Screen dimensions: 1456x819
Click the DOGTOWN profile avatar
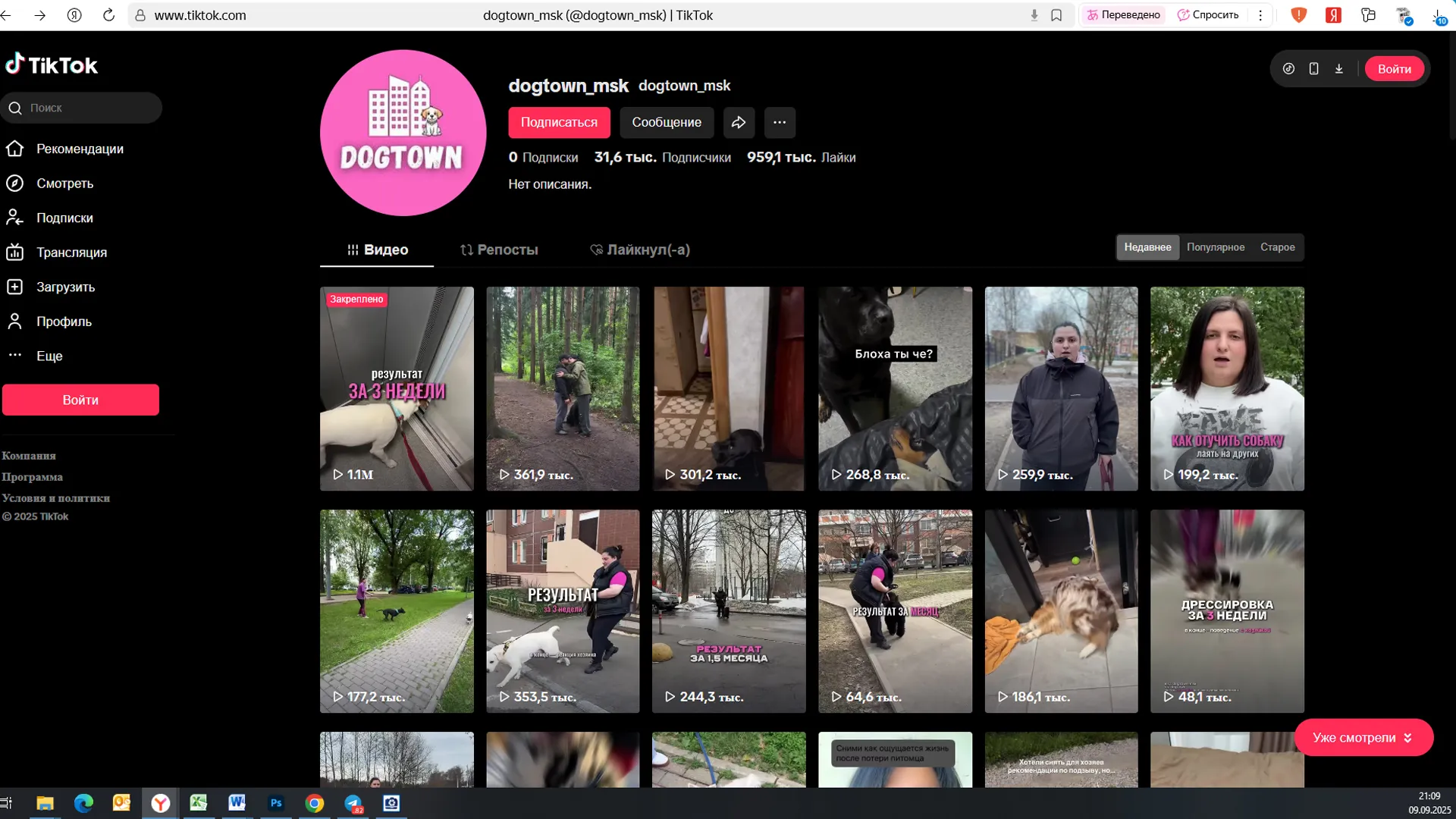coord(403,133)
